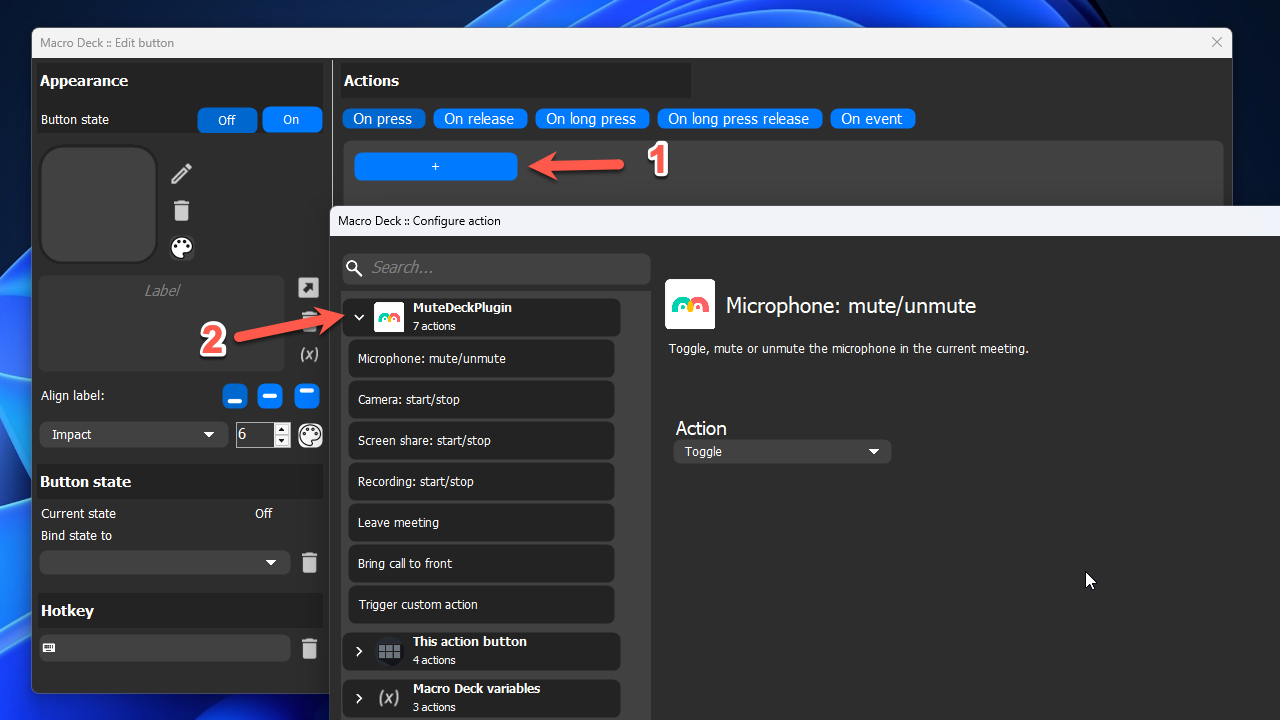Click the Hotkey input field
This screenshot has height=720, width=1280.
tap(165, 648)
